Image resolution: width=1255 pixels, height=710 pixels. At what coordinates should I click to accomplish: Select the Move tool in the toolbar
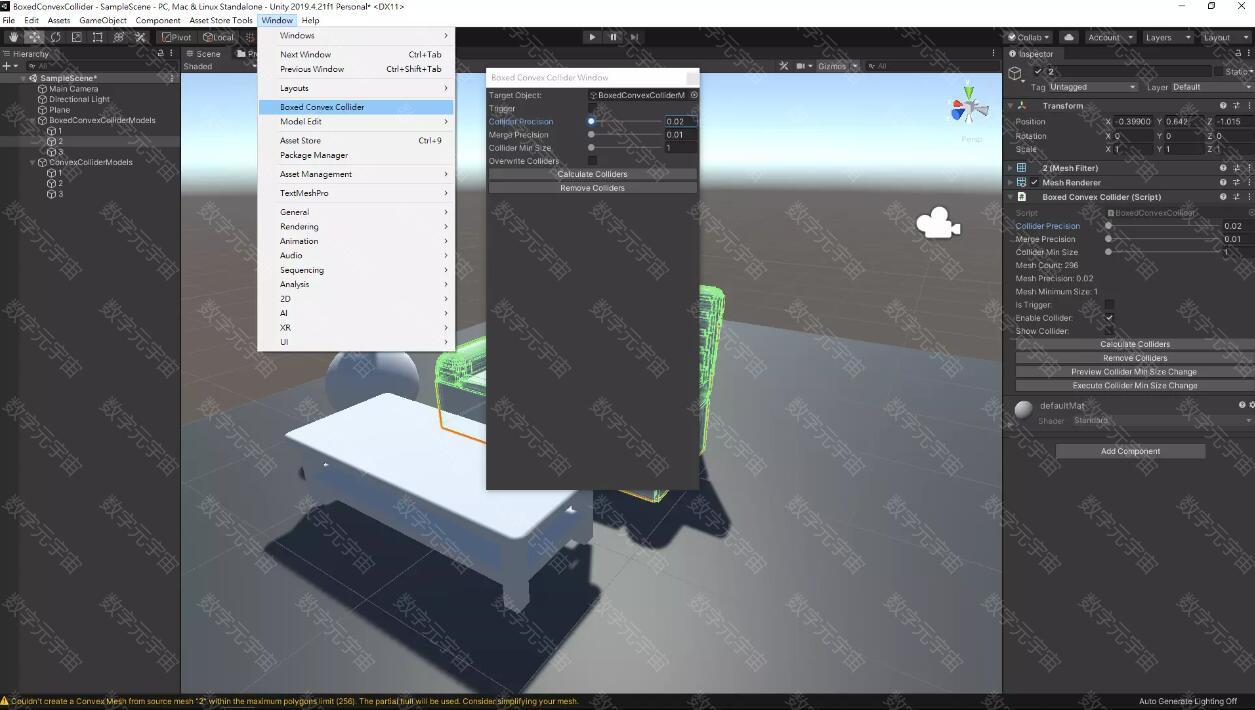(35, 37)
